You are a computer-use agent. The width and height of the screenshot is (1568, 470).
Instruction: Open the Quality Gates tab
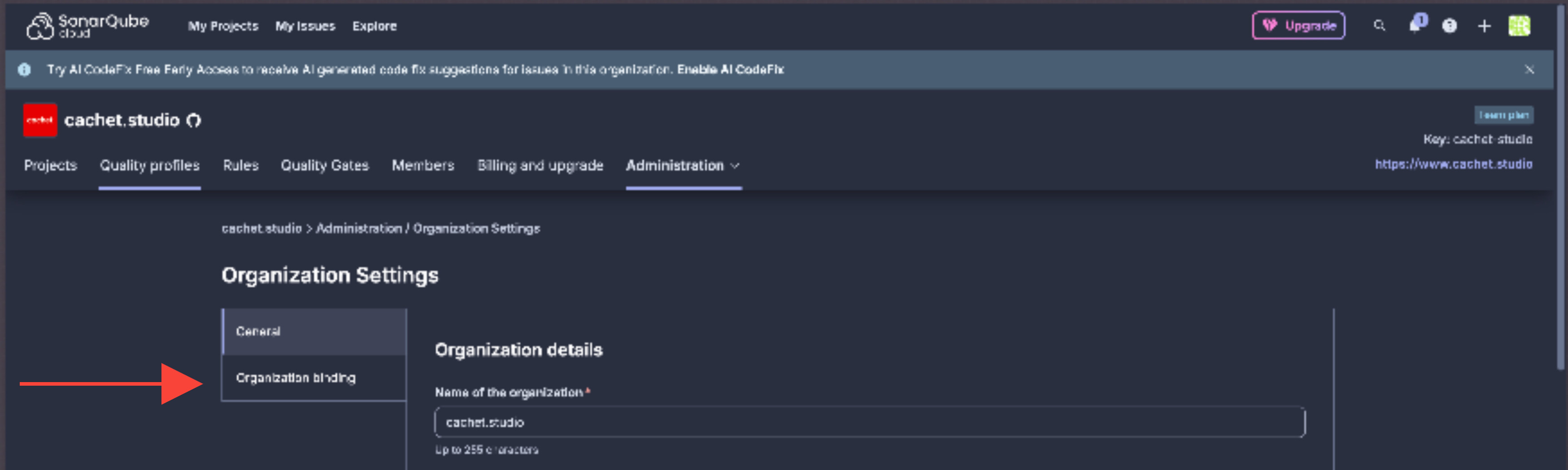(x=324, y=165)
